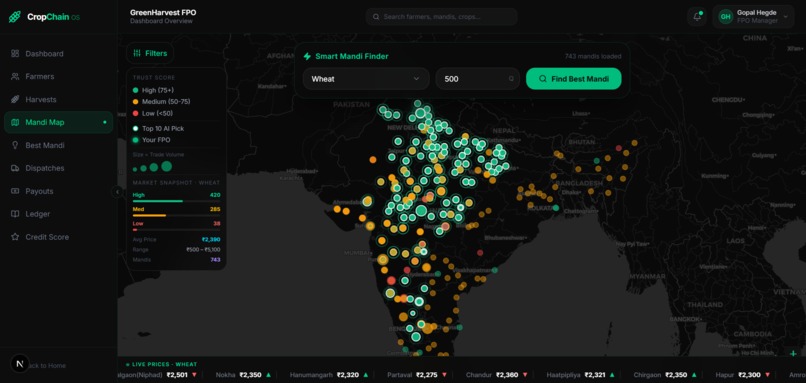The height and width of the screenshot is (383, 806).
Task: Click the Mandis 743 count value
Action: 215,260
